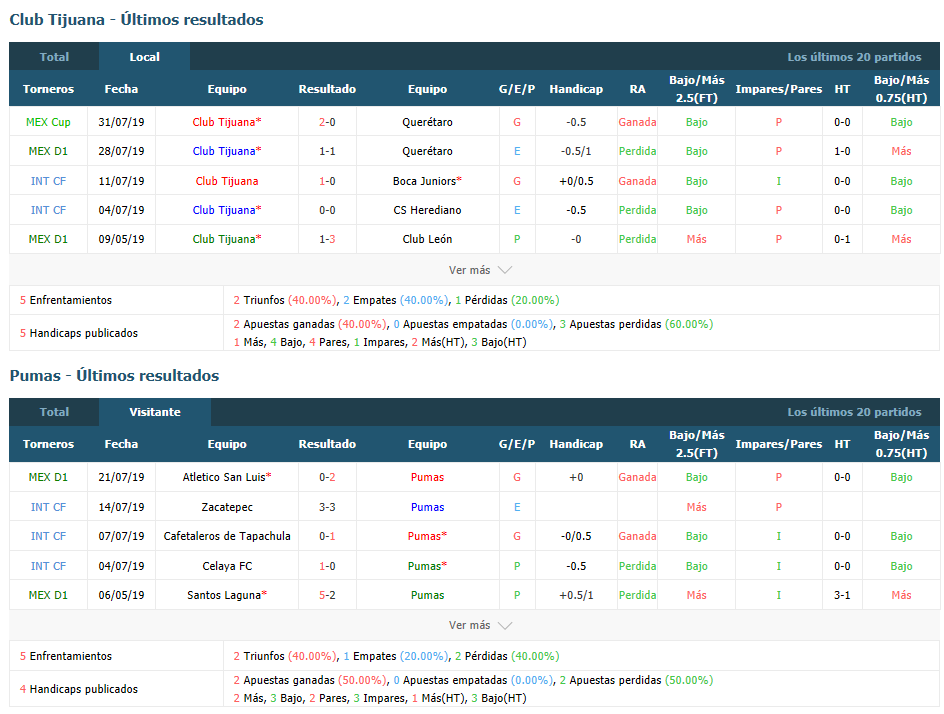Open INT CF link dated 14/07/19

[48, 507]
